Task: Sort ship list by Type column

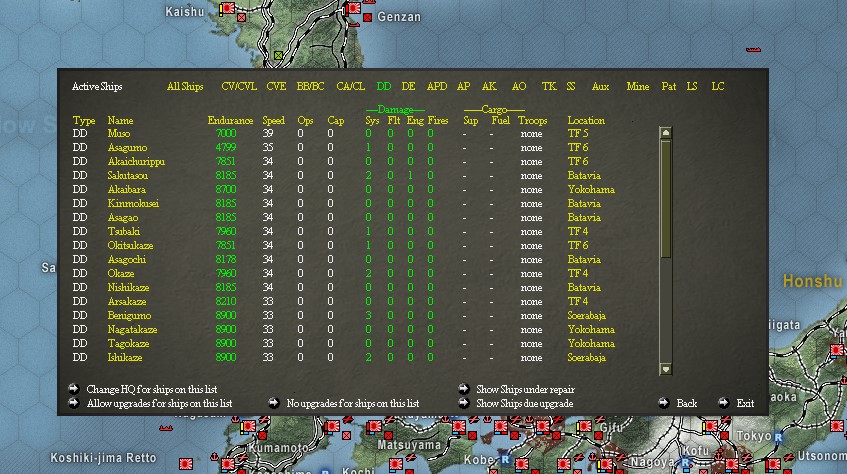Action: click(84, 121)
